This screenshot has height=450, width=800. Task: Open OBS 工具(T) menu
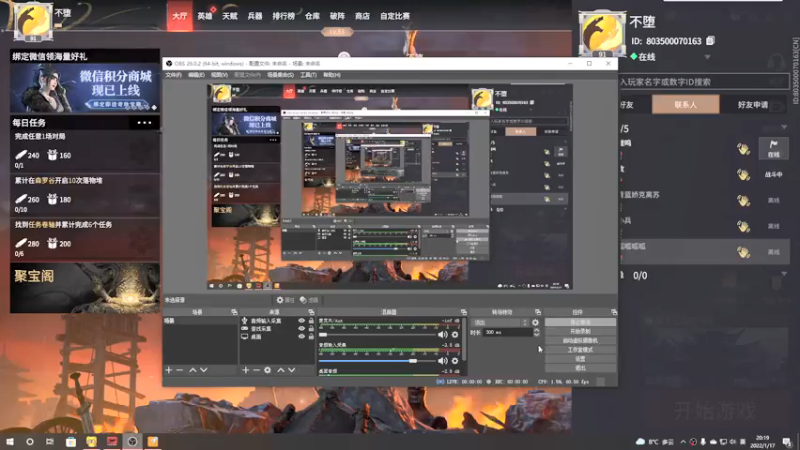[x=308, y=75]
